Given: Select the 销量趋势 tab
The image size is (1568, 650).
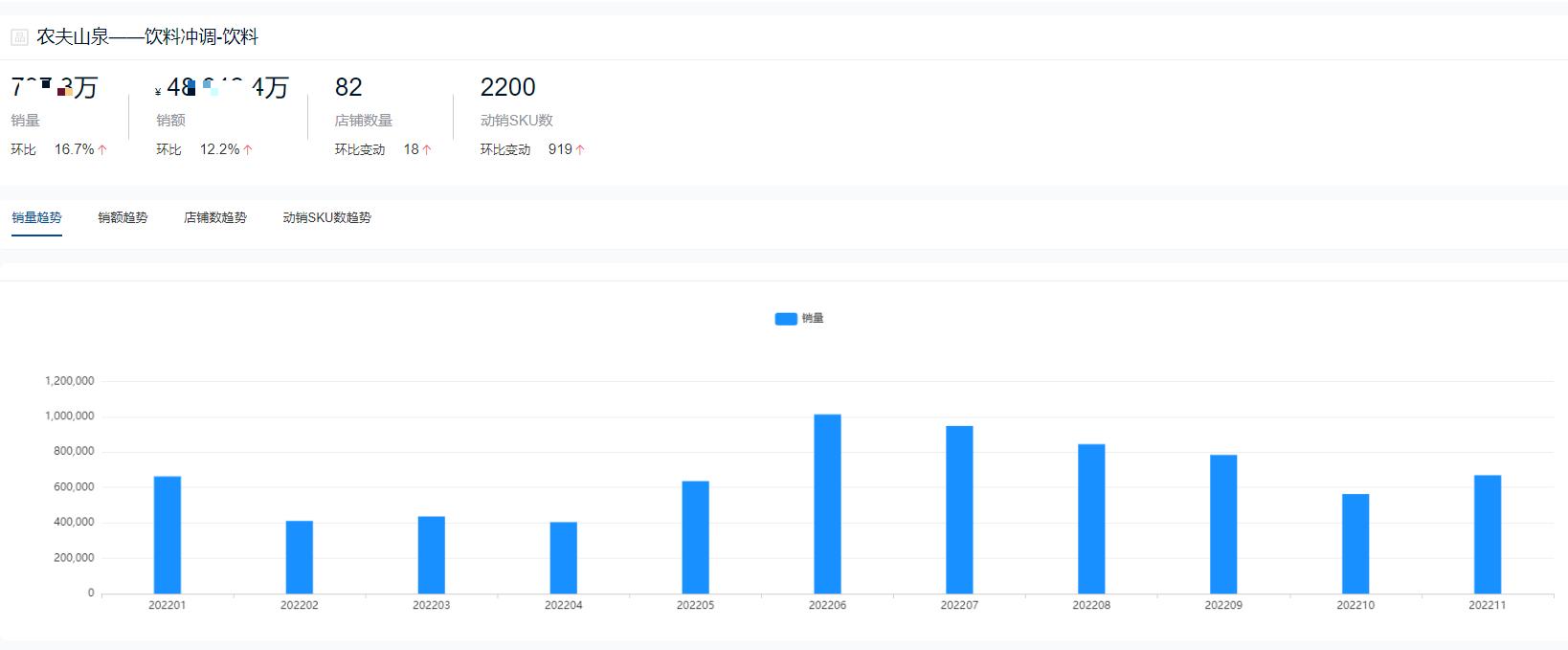Looking at the screenshot, I should point(36,218).
